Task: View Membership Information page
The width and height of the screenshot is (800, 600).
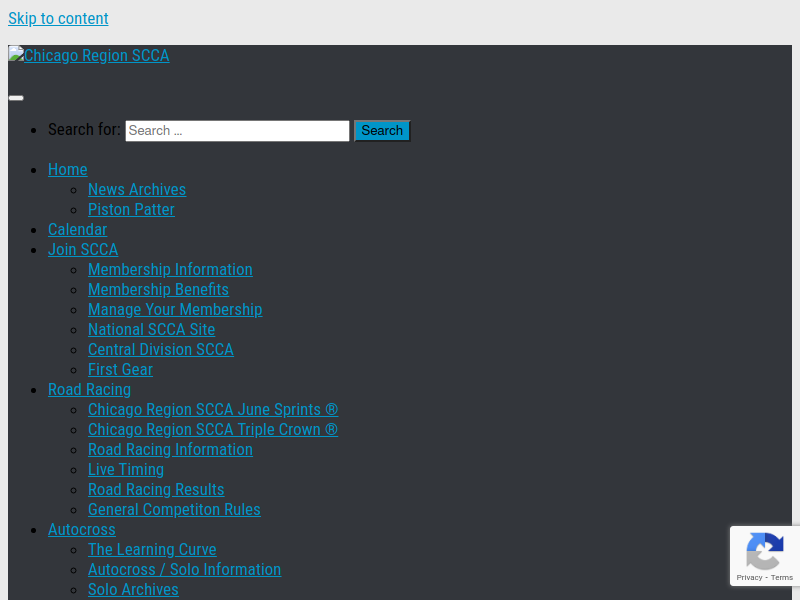Action: point(170,269)
